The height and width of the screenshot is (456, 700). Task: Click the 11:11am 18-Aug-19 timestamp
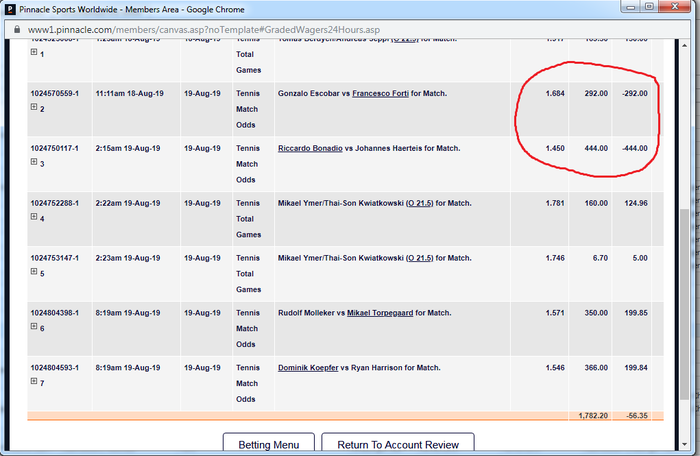129,93
